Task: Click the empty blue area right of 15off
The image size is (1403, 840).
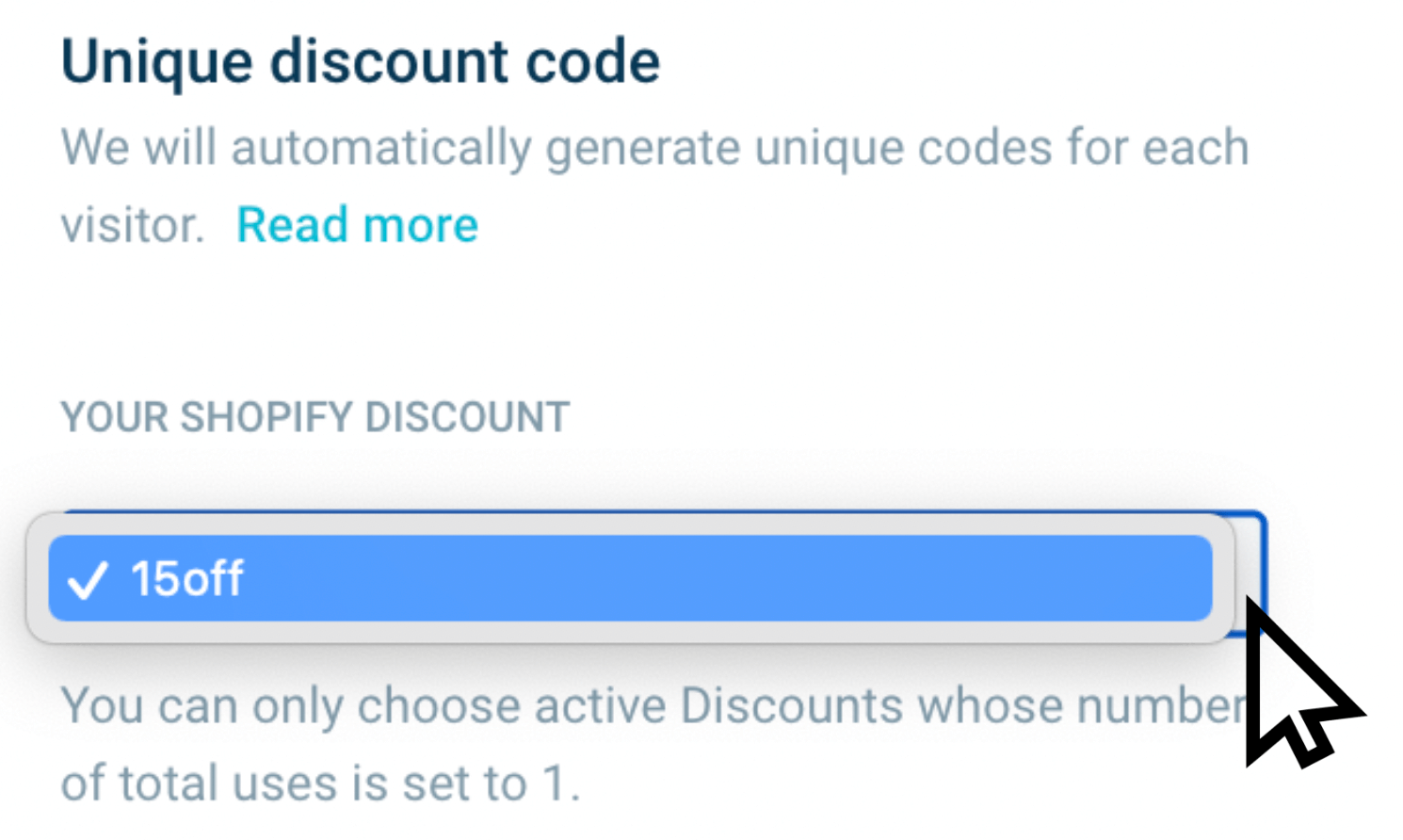Action: coord(734,578)
